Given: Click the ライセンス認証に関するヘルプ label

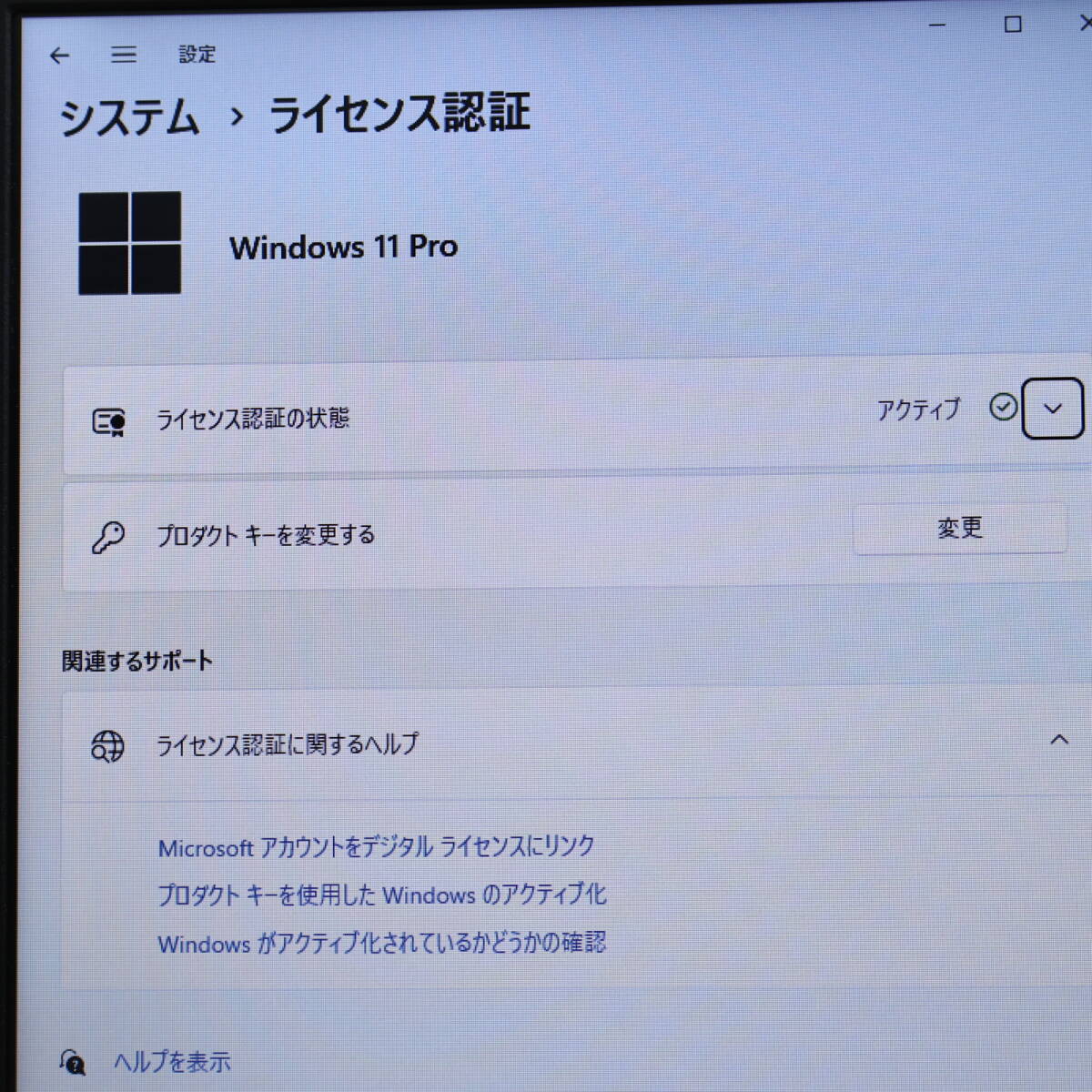Looking at the screenshot, I should pyautogui.click(x=288, y=744).
